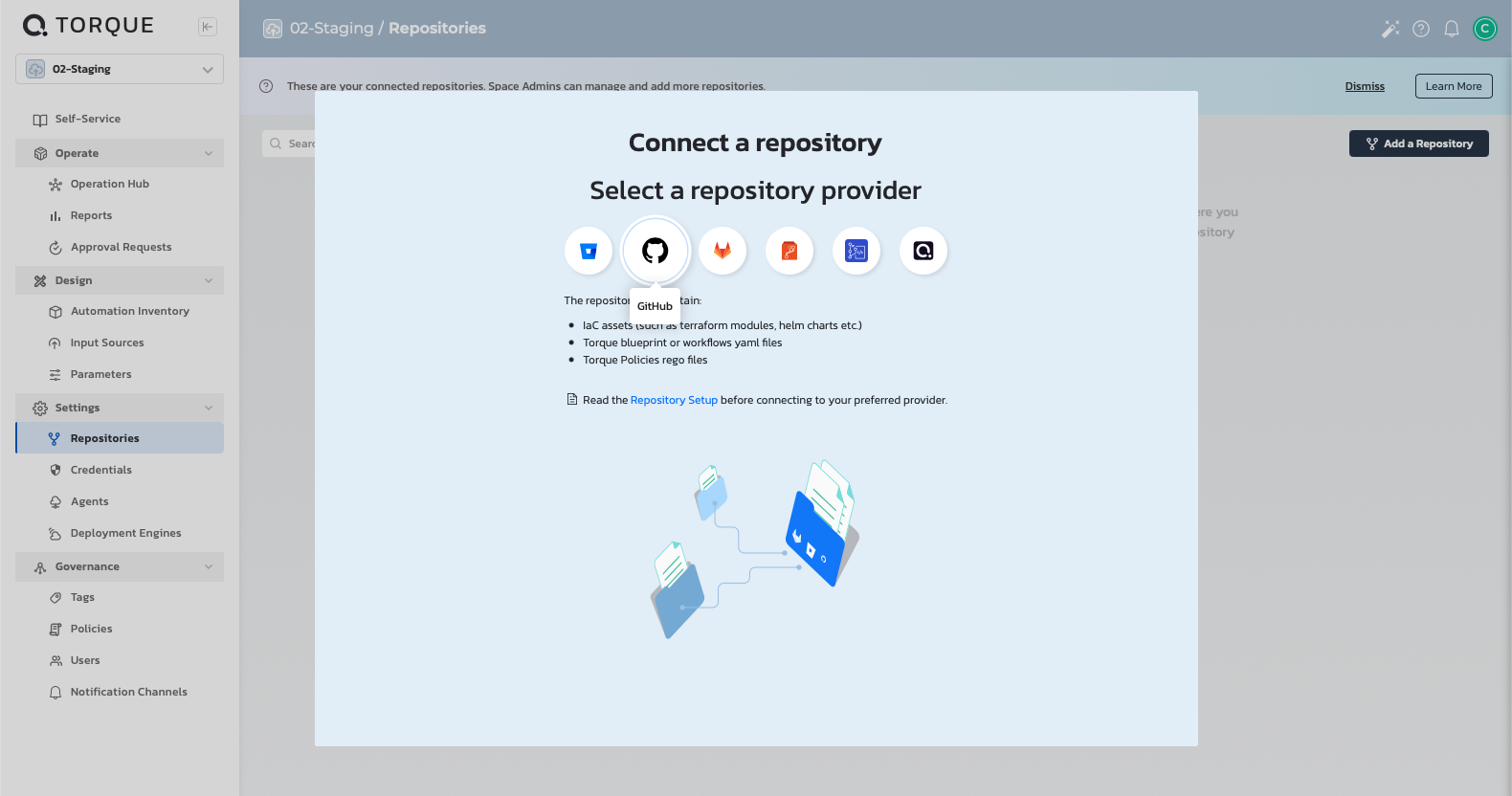Open the notifications bell

pyautogui.click(x=1452, y=29)
